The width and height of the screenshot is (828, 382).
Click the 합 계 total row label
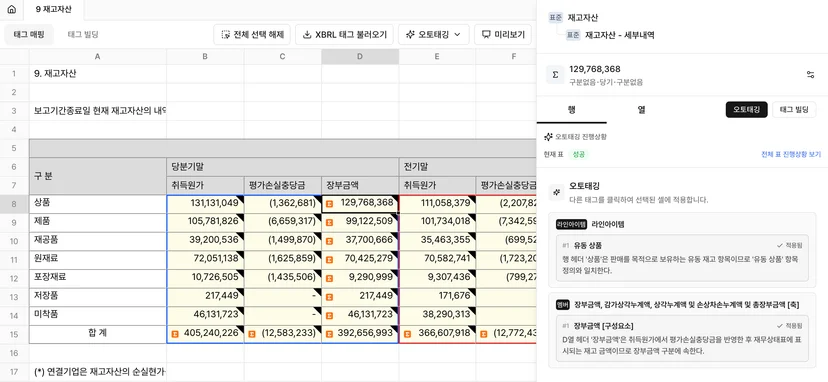coord(98,333)
